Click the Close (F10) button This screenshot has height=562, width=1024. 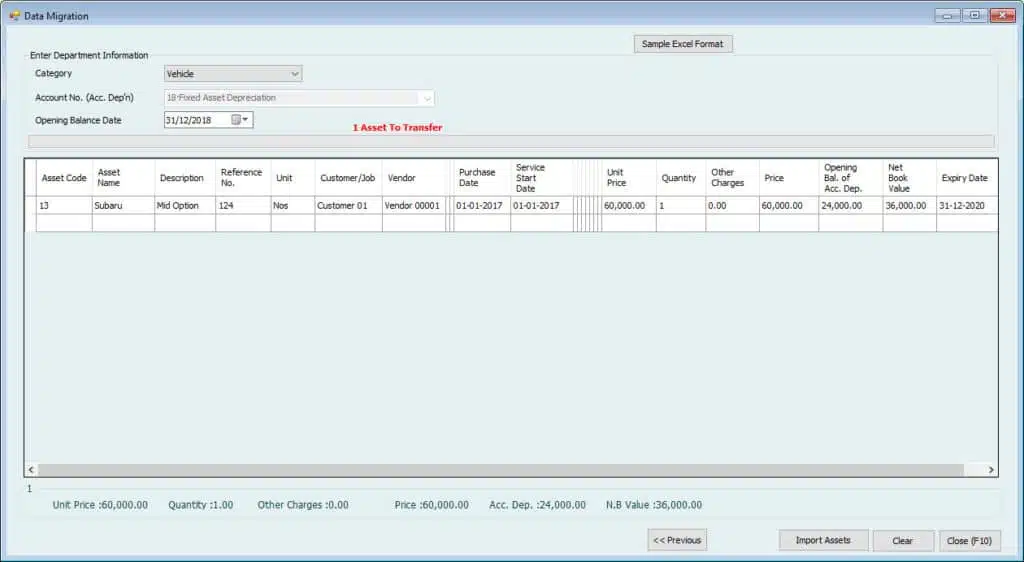tap(968, 541)
